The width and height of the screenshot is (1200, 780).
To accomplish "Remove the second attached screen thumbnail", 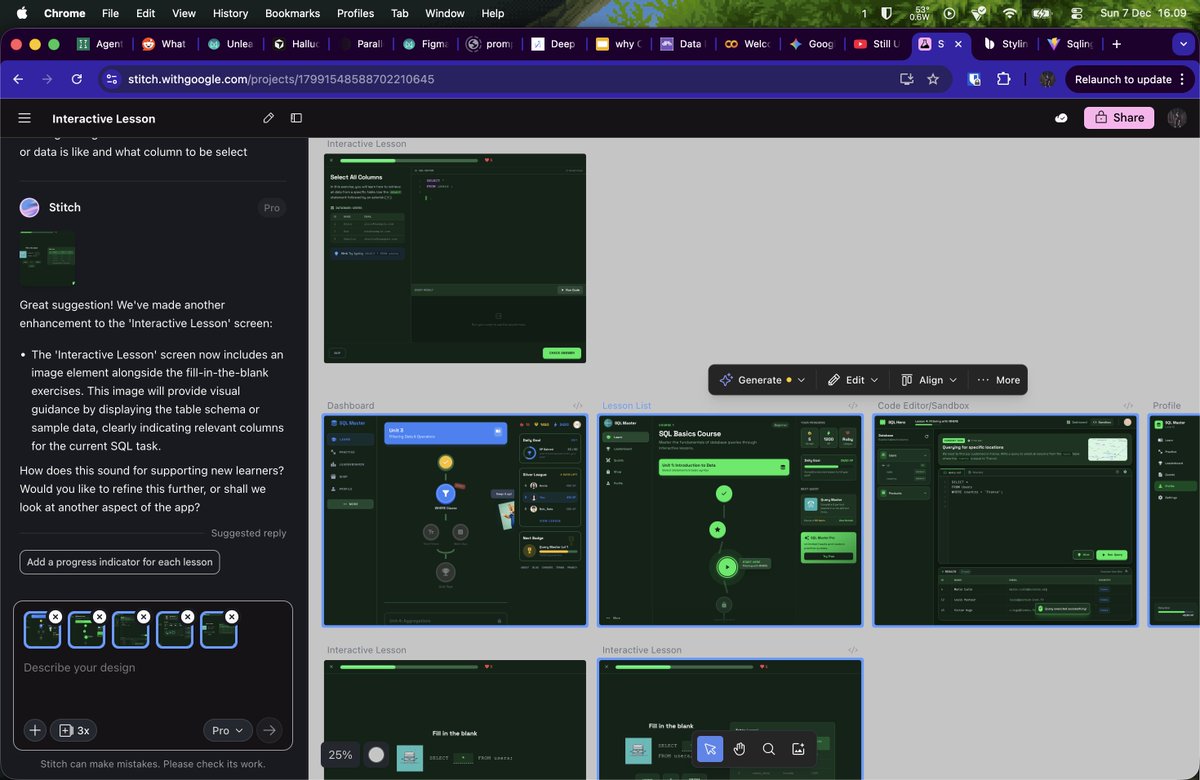I will tap(99, 617).
